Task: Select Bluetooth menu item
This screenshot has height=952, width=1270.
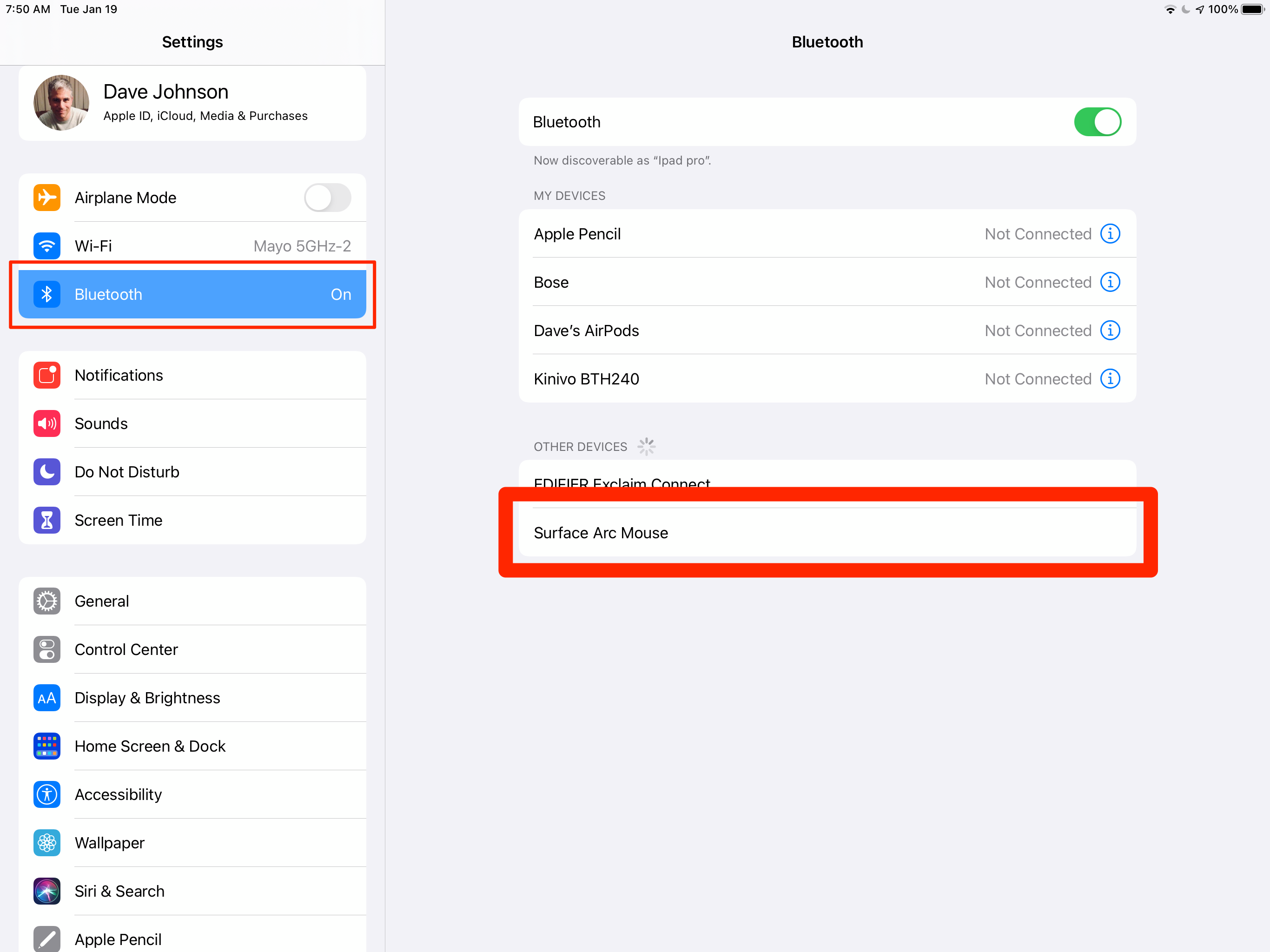Action: [x=193, y=294]
